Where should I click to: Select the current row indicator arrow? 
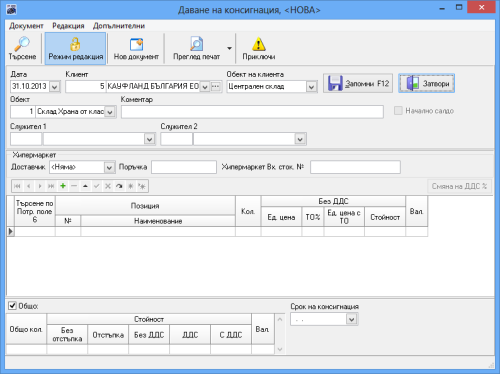point(11,231)
